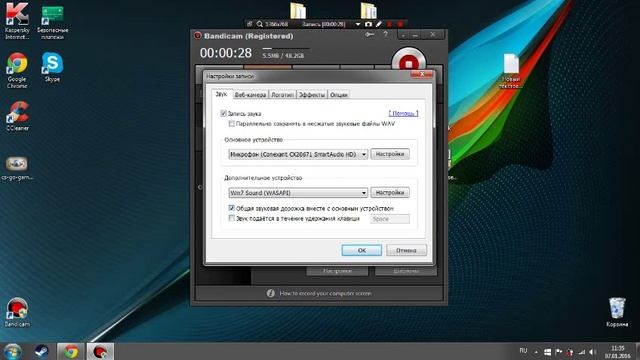This screenshot has width=640, height=360.
Task: Open dropdown arrow on the recording bar
Action: coord(358,24)
